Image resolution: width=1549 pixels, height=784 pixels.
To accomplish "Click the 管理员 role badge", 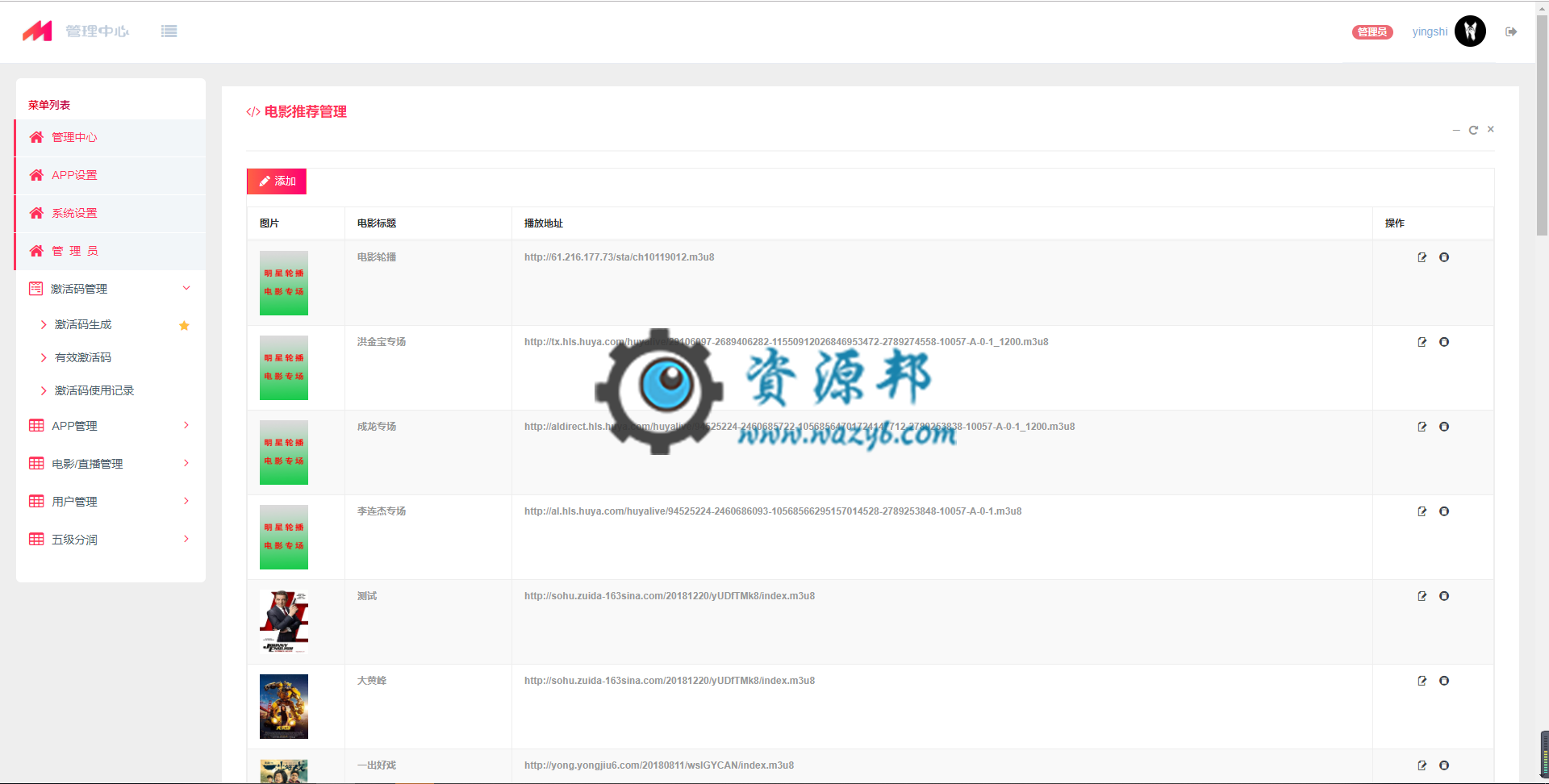I will (x=1372, y=32).
